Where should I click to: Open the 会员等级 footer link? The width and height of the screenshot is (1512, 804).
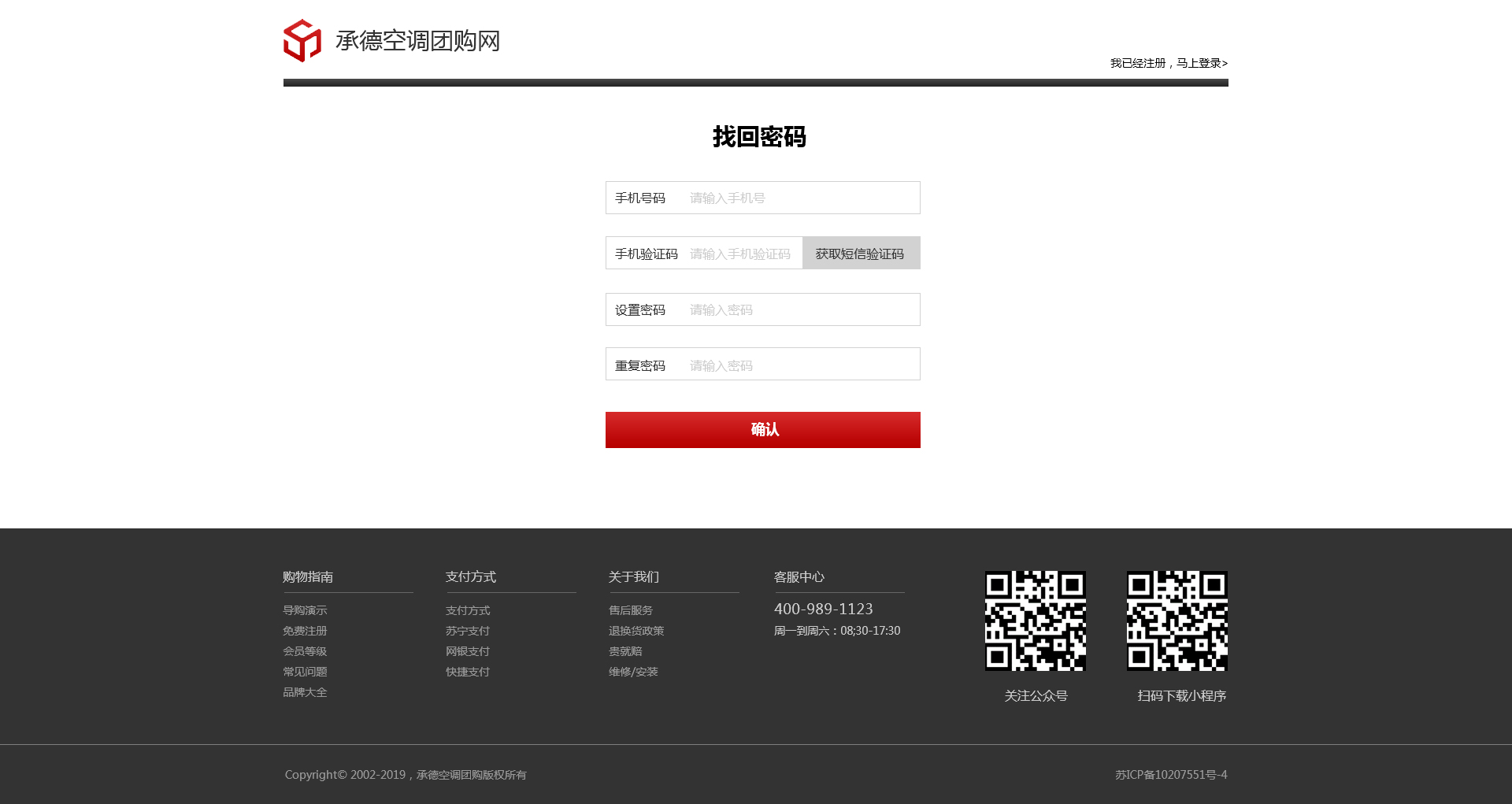click(x=305, y=651)
